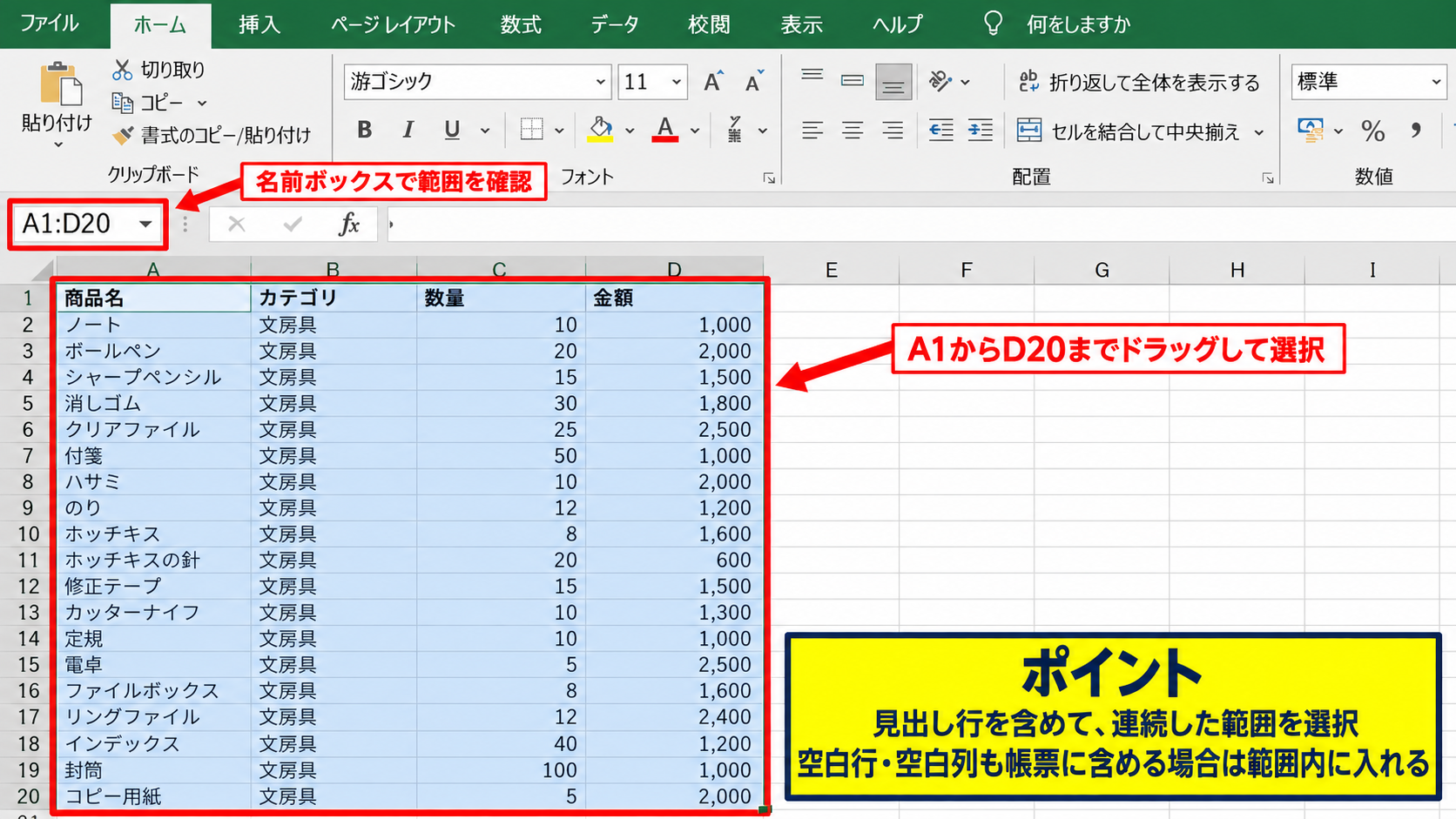Expand the Name Box A1:D20 dropdown arrow
1456x819 pixels.
(x=145, y=225)
